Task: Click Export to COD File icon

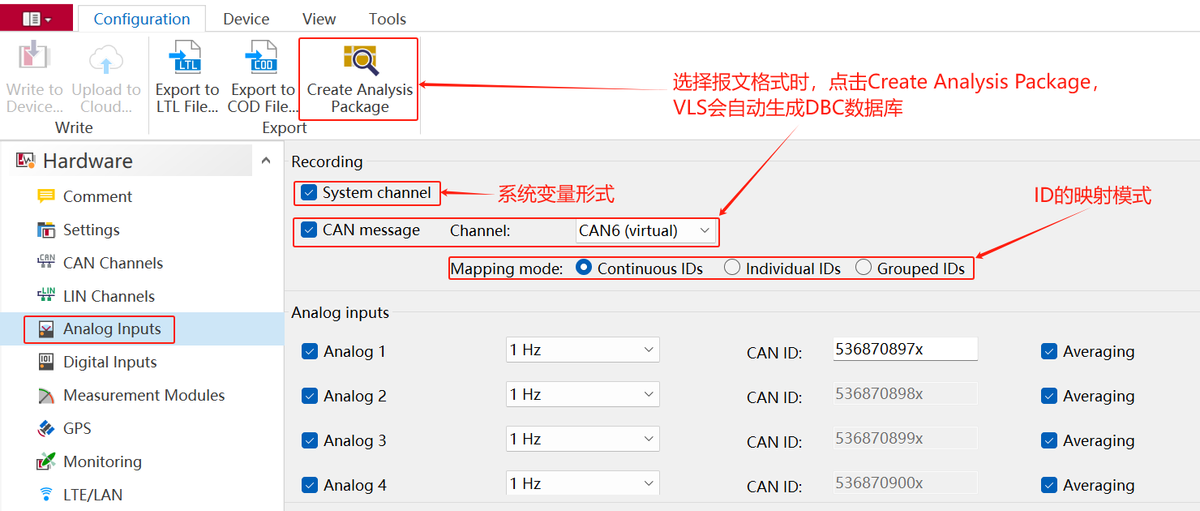Action: [x=263, y=58]
